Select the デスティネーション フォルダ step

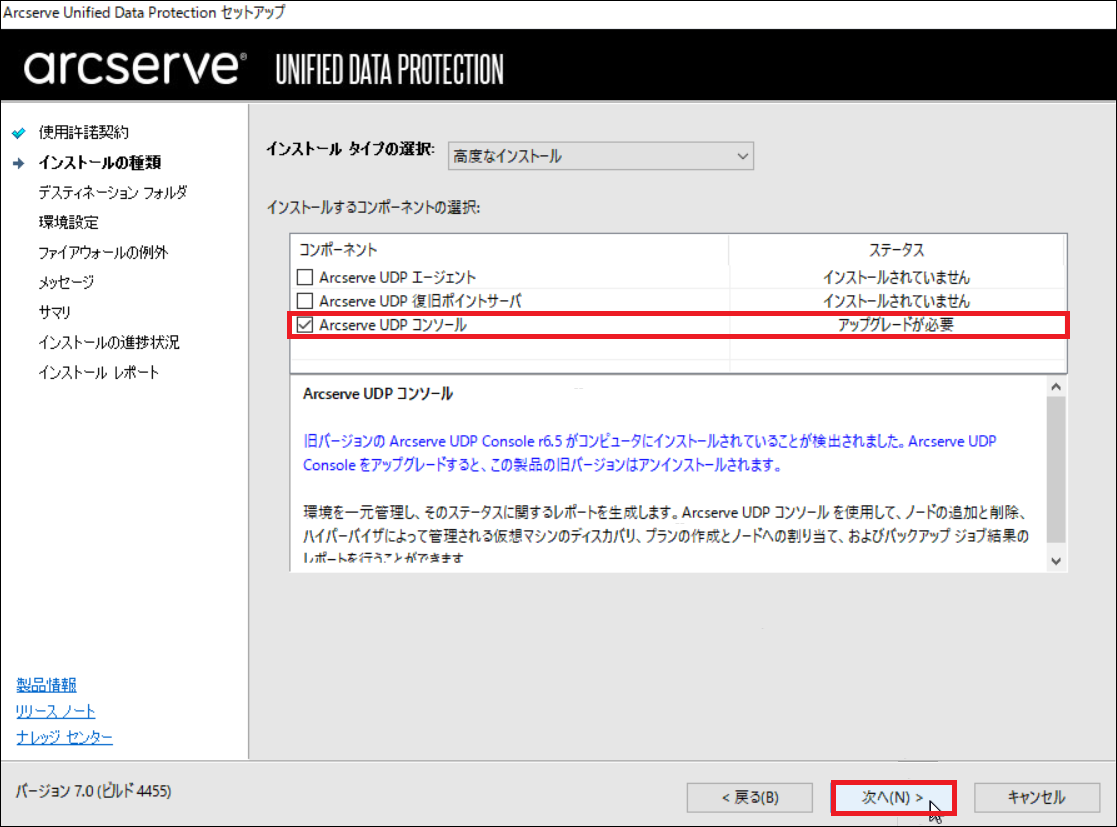click(x=113, y=192)
